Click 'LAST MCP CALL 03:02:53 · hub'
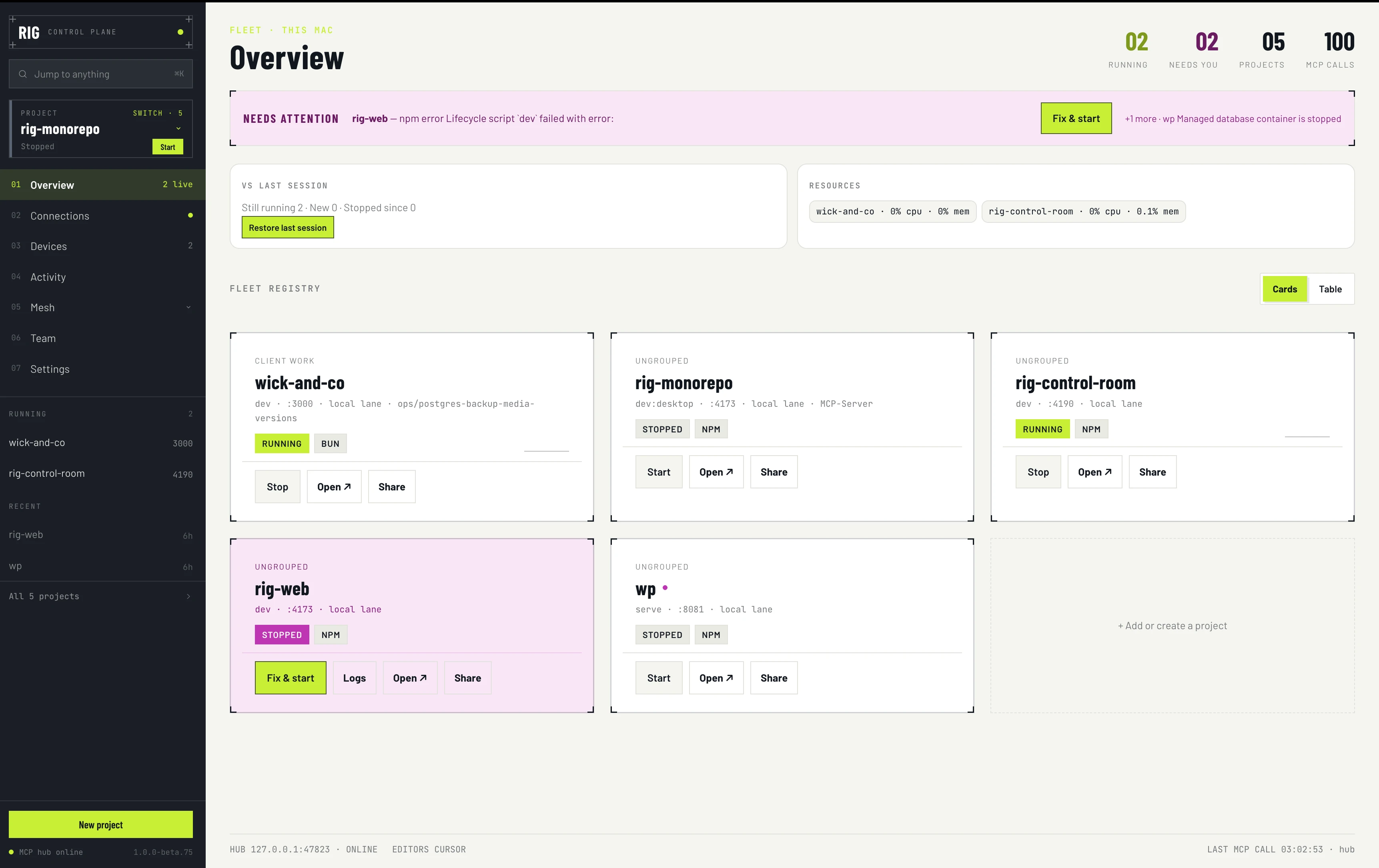This screenshot has height=868, width=1379. (x=1281, y=849)
